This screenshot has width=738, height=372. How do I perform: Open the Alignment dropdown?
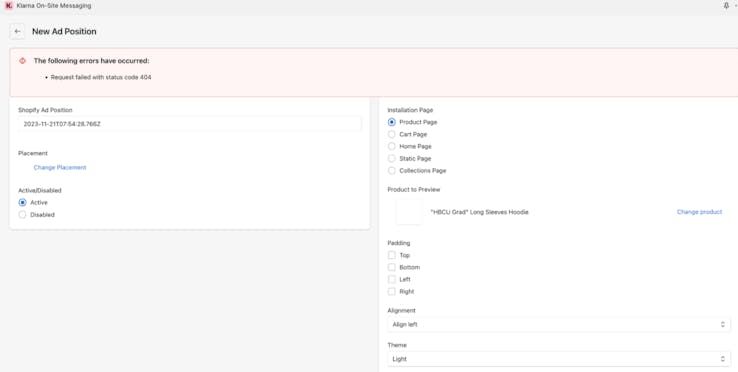coord(559,324)
